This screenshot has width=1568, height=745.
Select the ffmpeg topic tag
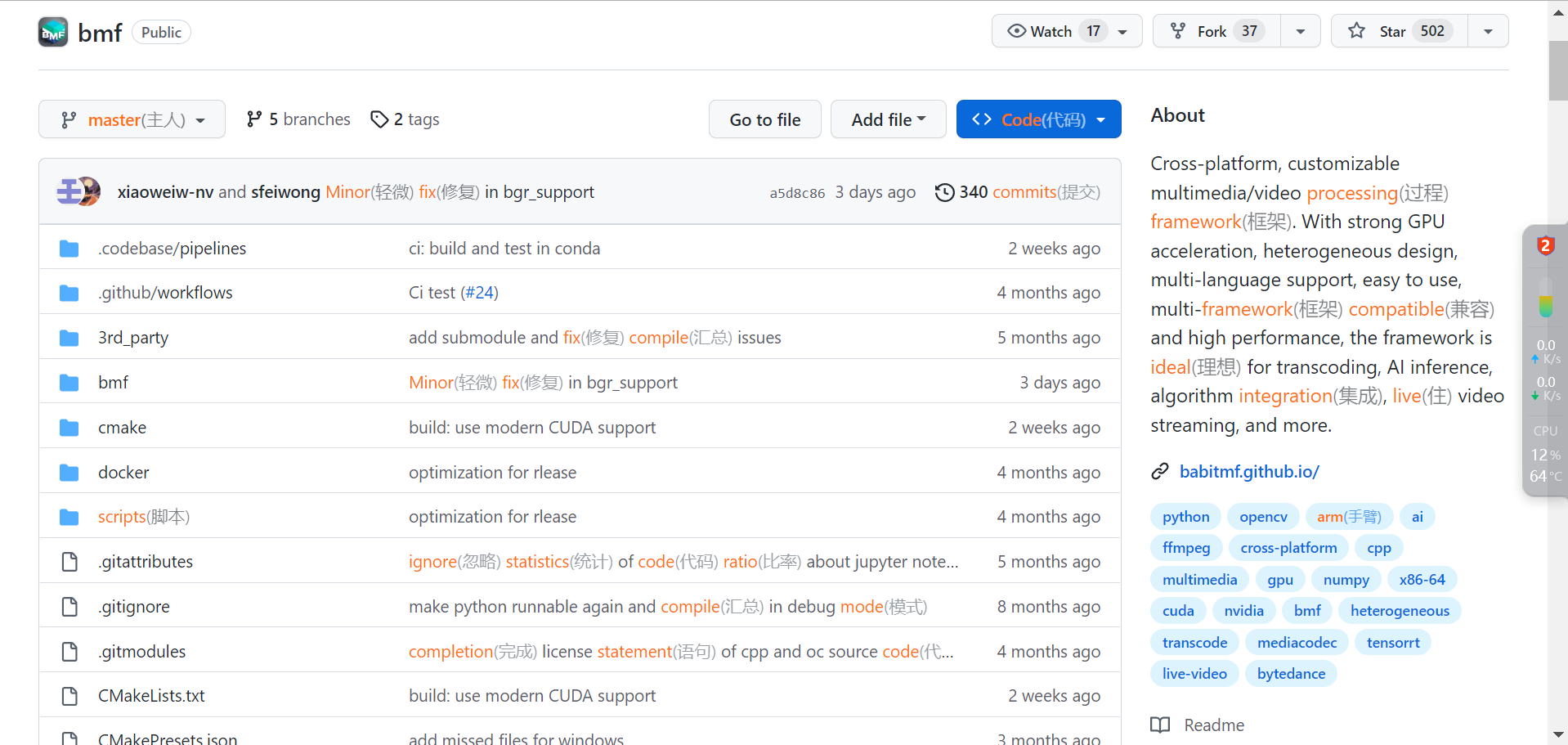(1186, 548)
